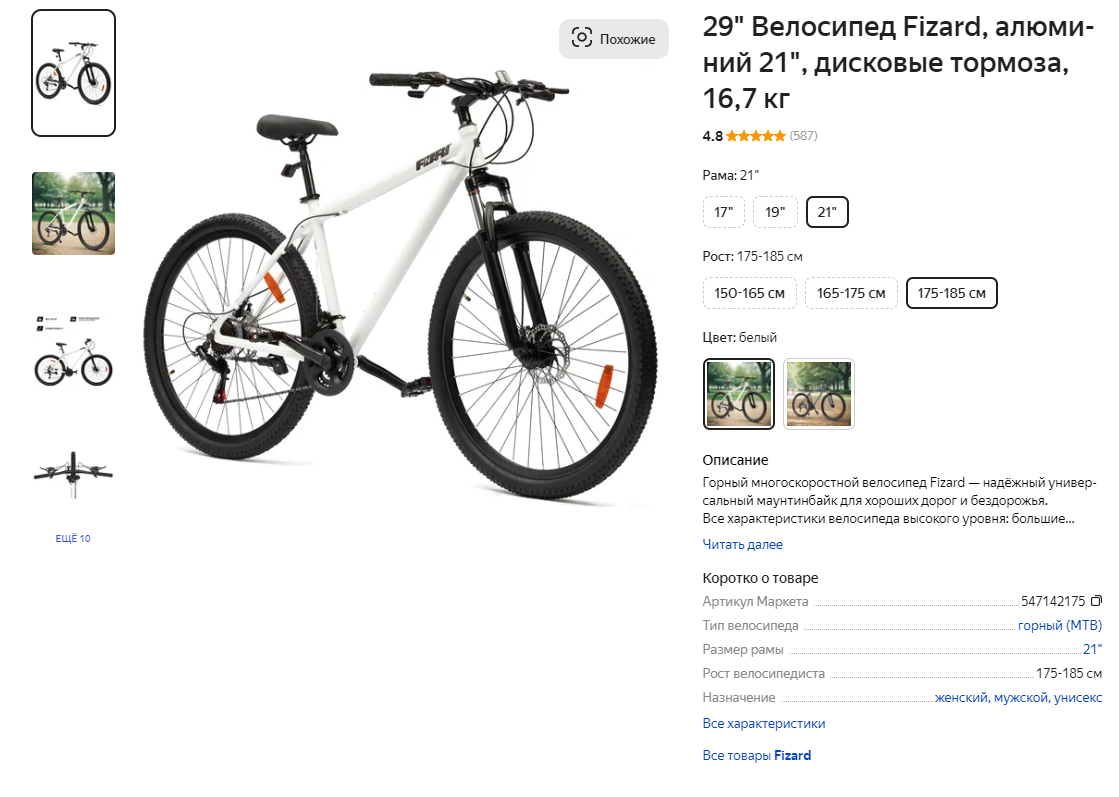This screenshot has width=1119, height=797.
Task: View the bike features infographic thumbnail
Action: coord(73,351)
